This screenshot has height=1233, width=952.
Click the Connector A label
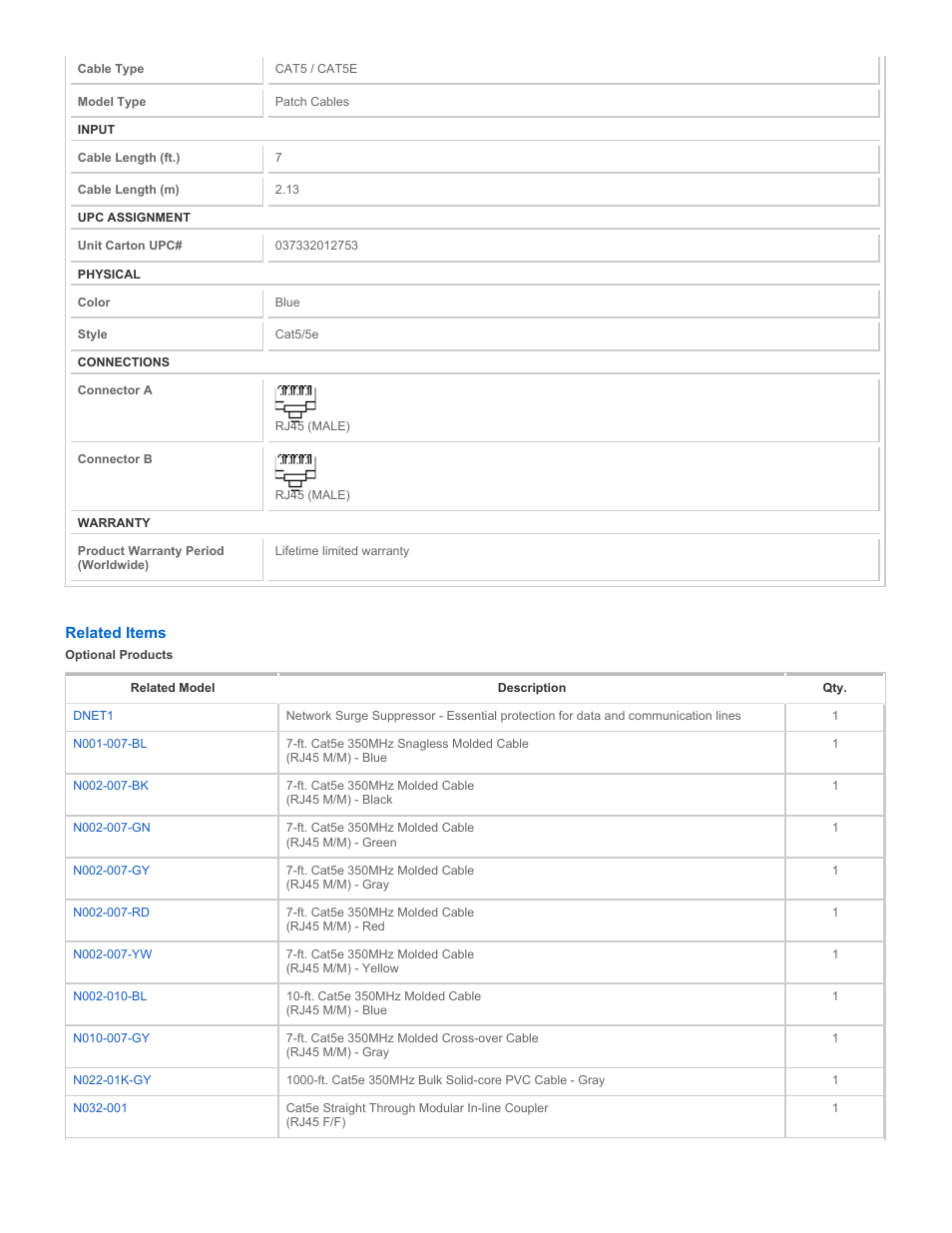pyautogui.click(x=115, y=390)
